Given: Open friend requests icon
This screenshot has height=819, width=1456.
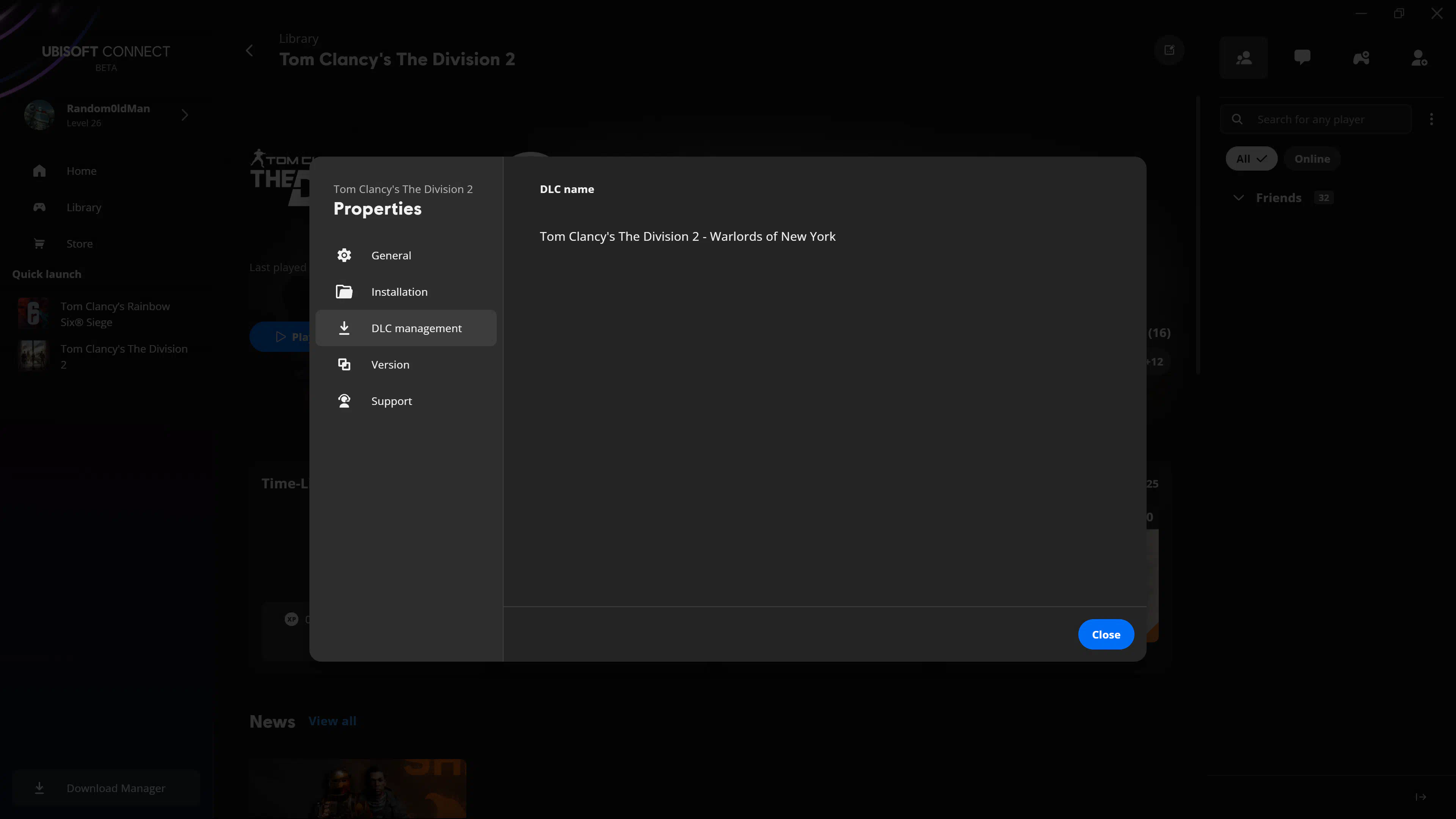Looking at the screenshot, I should (x=1419, y=58).
